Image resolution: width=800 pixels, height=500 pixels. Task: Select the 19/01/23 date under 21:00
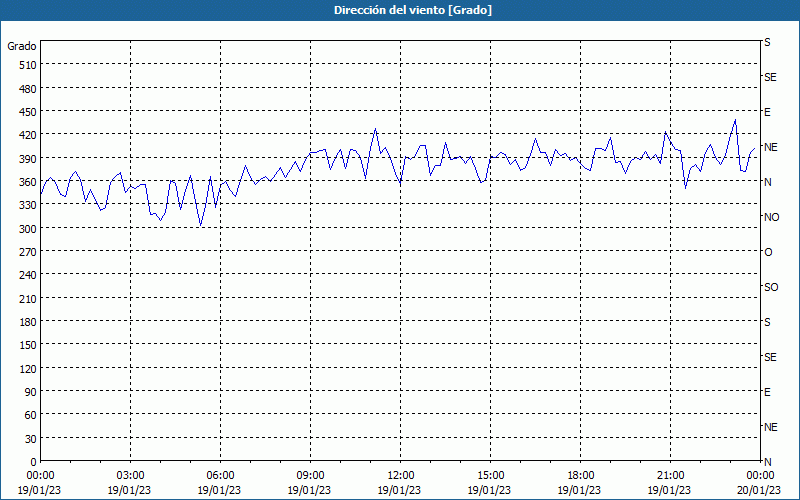(x=670, y=491)
